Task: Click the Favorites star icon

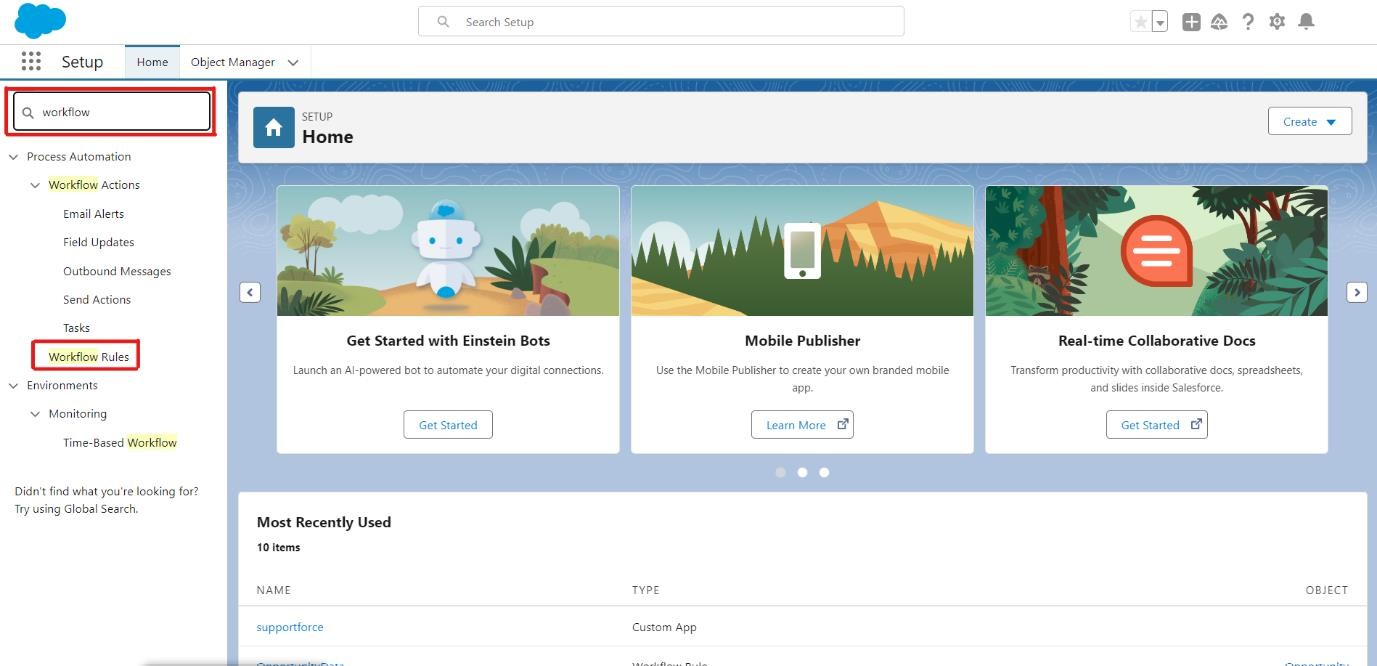Action: [x=1140, y=22]
